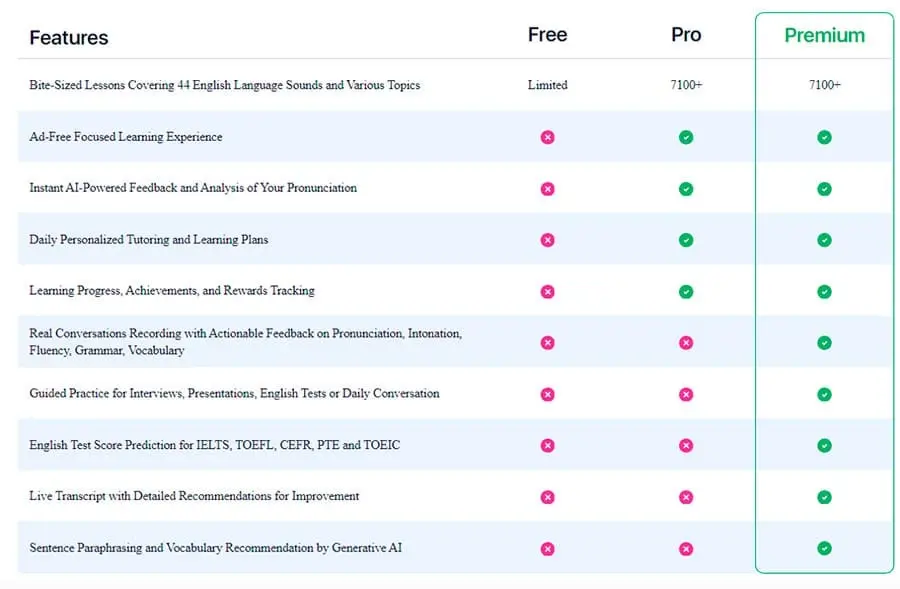Image resolution: width=900 pixels, height=589 pixels.
Task: Click Free cross in Learning Progress, Achievements row
Action: (548, 292)
